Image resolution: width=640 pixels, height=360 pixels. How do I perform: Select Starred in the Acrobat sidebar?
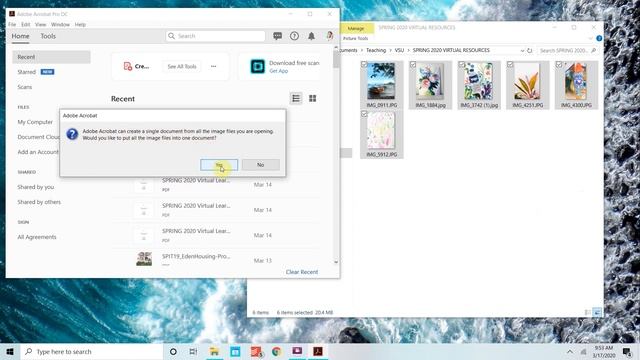pyautogui.click(x=27, y=72)
